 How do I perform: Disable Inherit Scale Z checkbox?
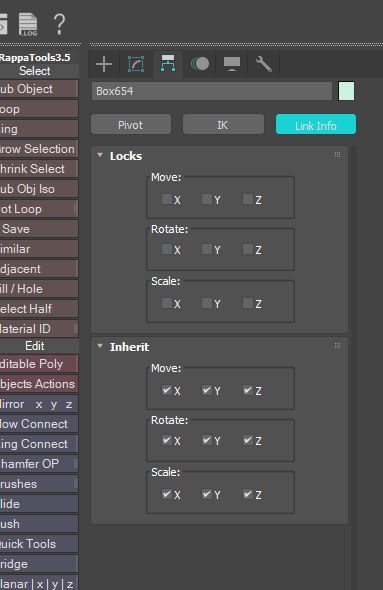(248, 494)
